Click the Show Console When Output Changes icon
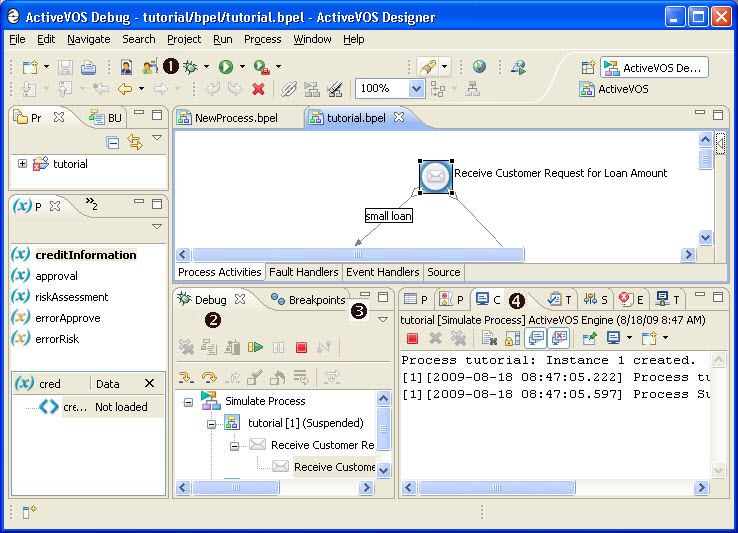Image resolution: width=738 pixels, height=533 pixels. click(536, 338)
